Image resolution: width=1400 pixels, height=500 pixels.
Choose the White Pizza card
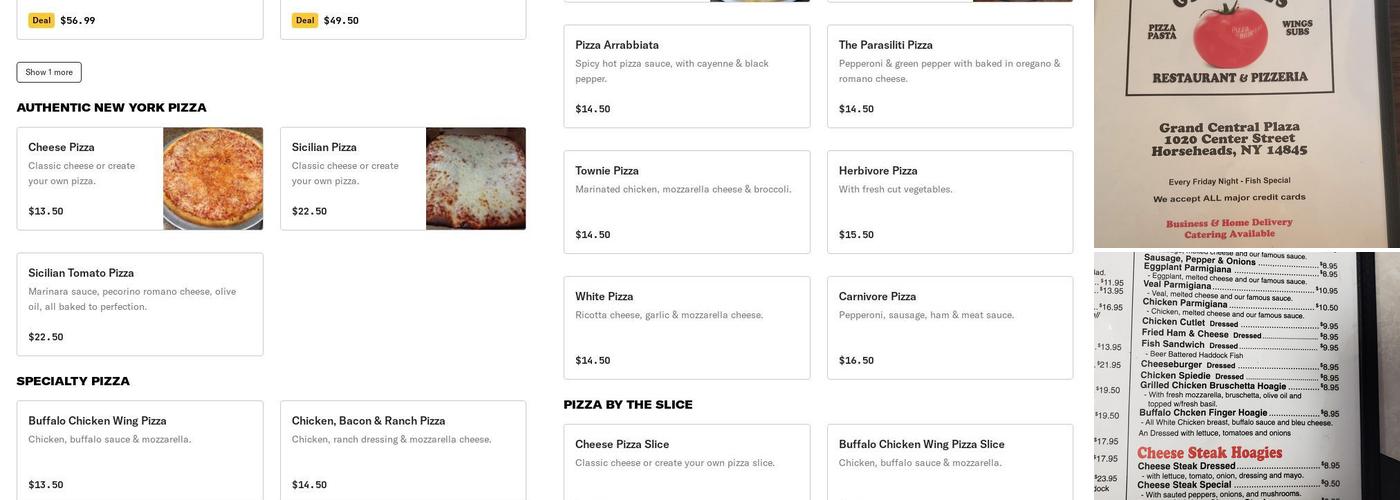687,328
